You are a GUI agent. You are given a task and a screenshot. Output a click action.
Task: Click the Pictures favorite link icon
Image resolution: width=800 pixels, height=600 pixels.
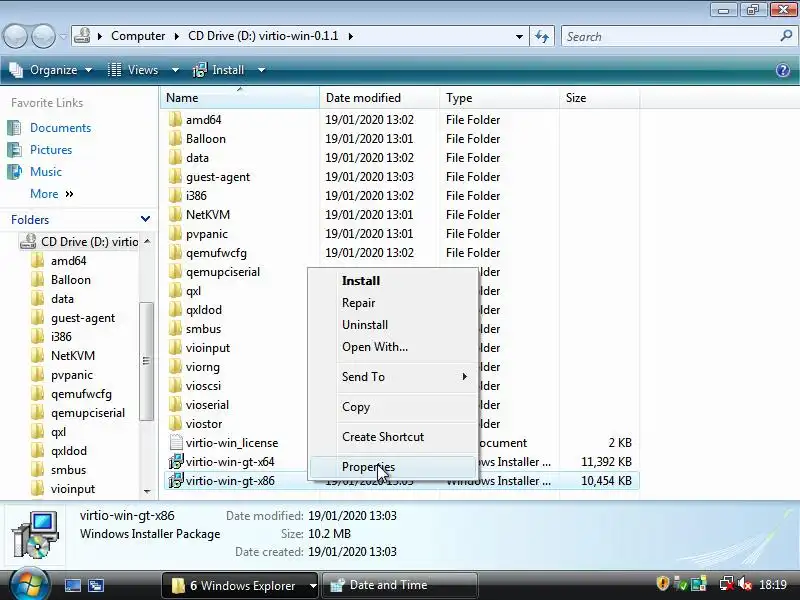tap(14, 149)
